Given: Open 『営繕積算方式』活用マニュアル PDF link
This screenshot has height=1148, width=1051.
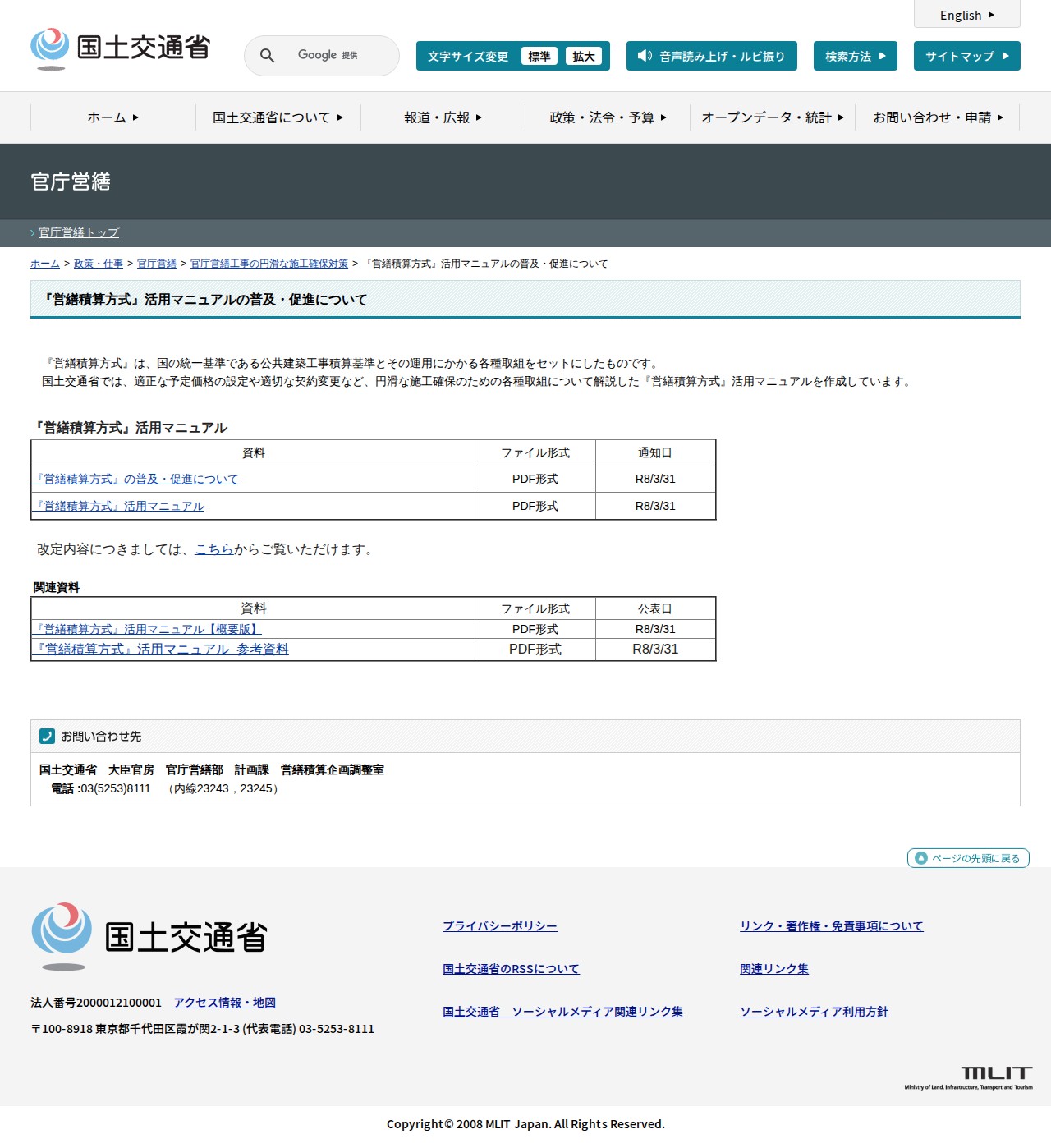Looking at the screenshot, I should click(119, 506).
